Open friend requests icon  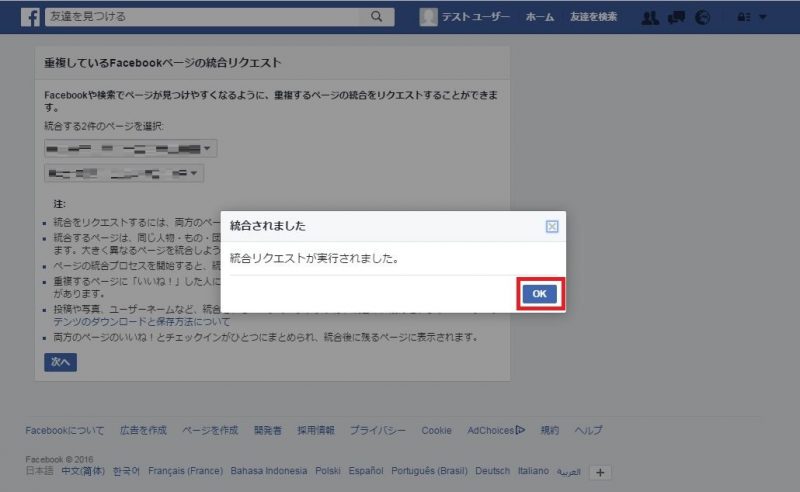[x=650, y=17]
